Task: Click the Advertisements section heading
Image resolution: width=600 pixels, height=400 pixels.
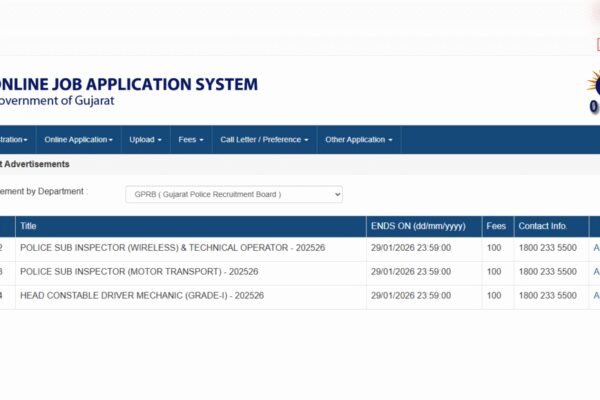Action: (34, 164)
